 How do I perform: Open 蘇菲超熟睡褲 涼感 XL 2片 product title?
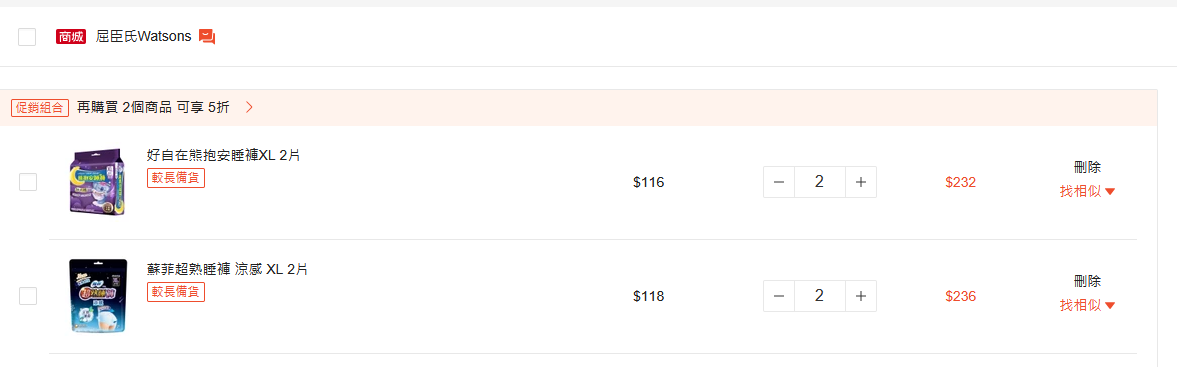coord(227,269)
